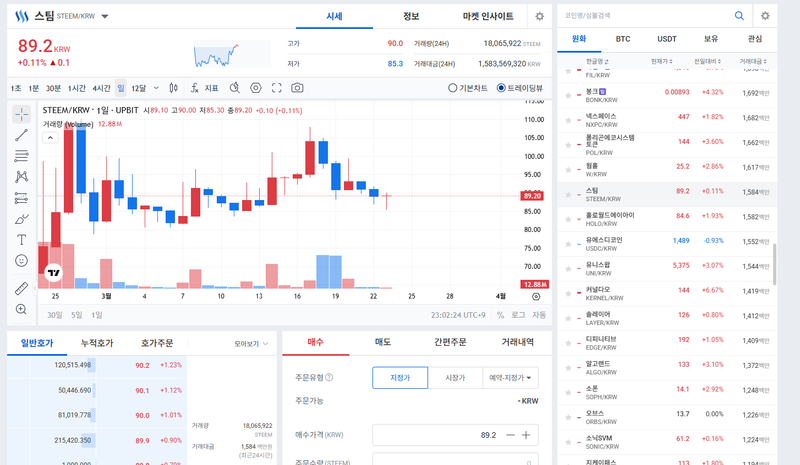800x465 pixels.
Task: Open indicators (지표) menu
Action: pos(205,88)
